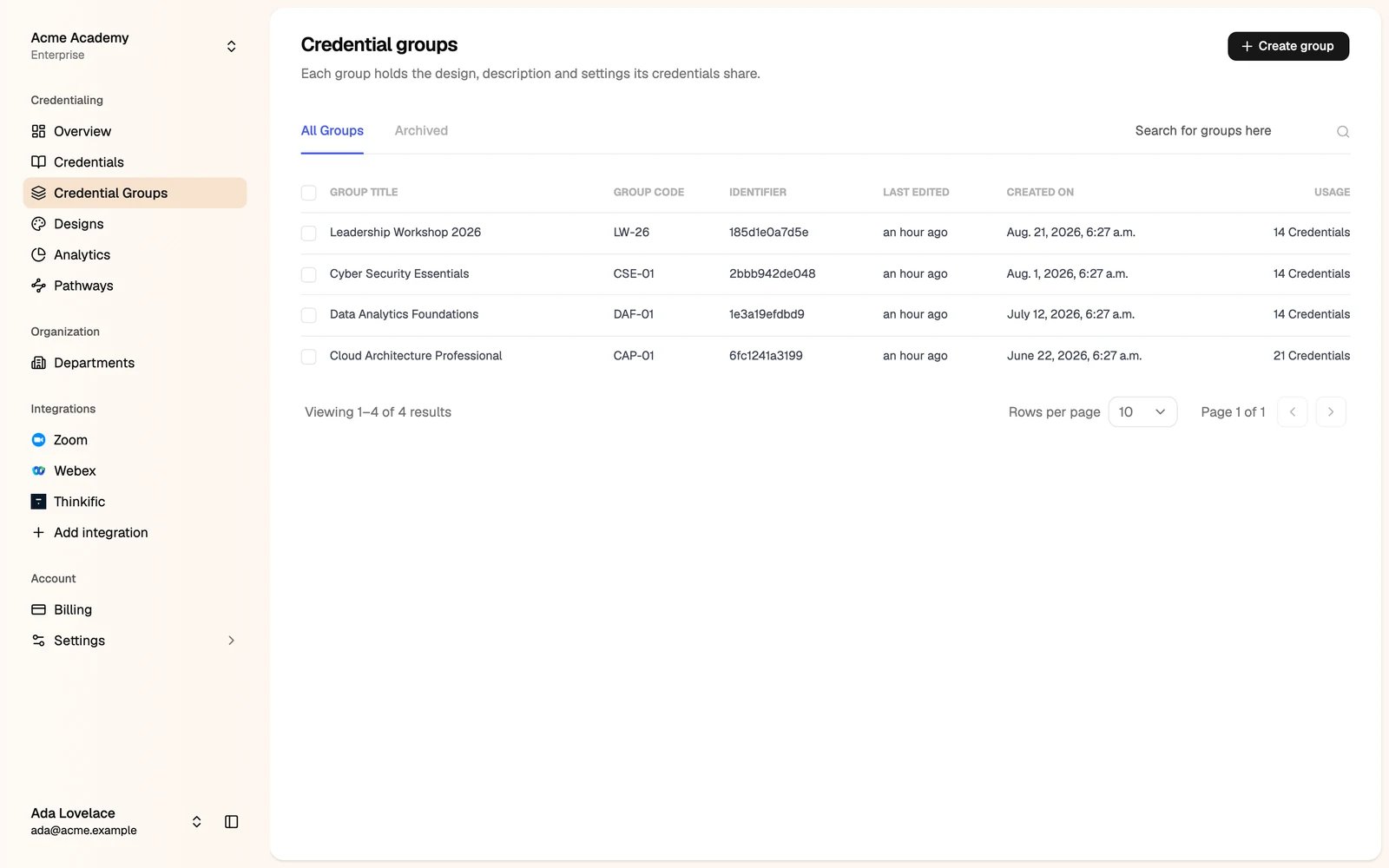
Task: Go to the previous page arrow
Action: click(1293, 412)
